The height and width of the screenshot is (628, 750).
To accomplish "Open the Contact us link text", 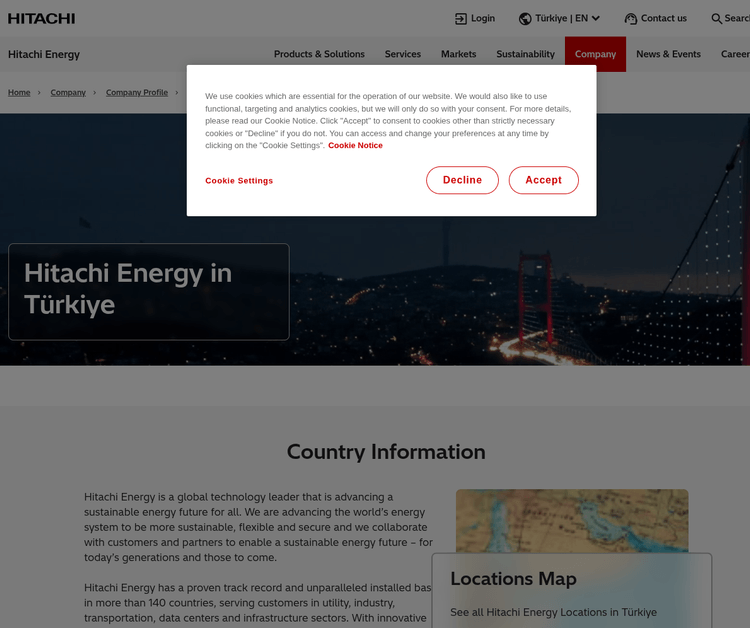I will [663, 18].
